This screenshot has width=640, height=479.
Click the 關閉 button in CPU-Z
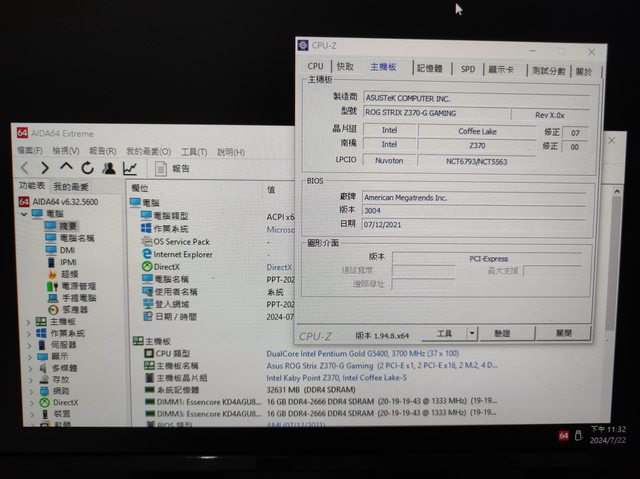pos(564,333)
